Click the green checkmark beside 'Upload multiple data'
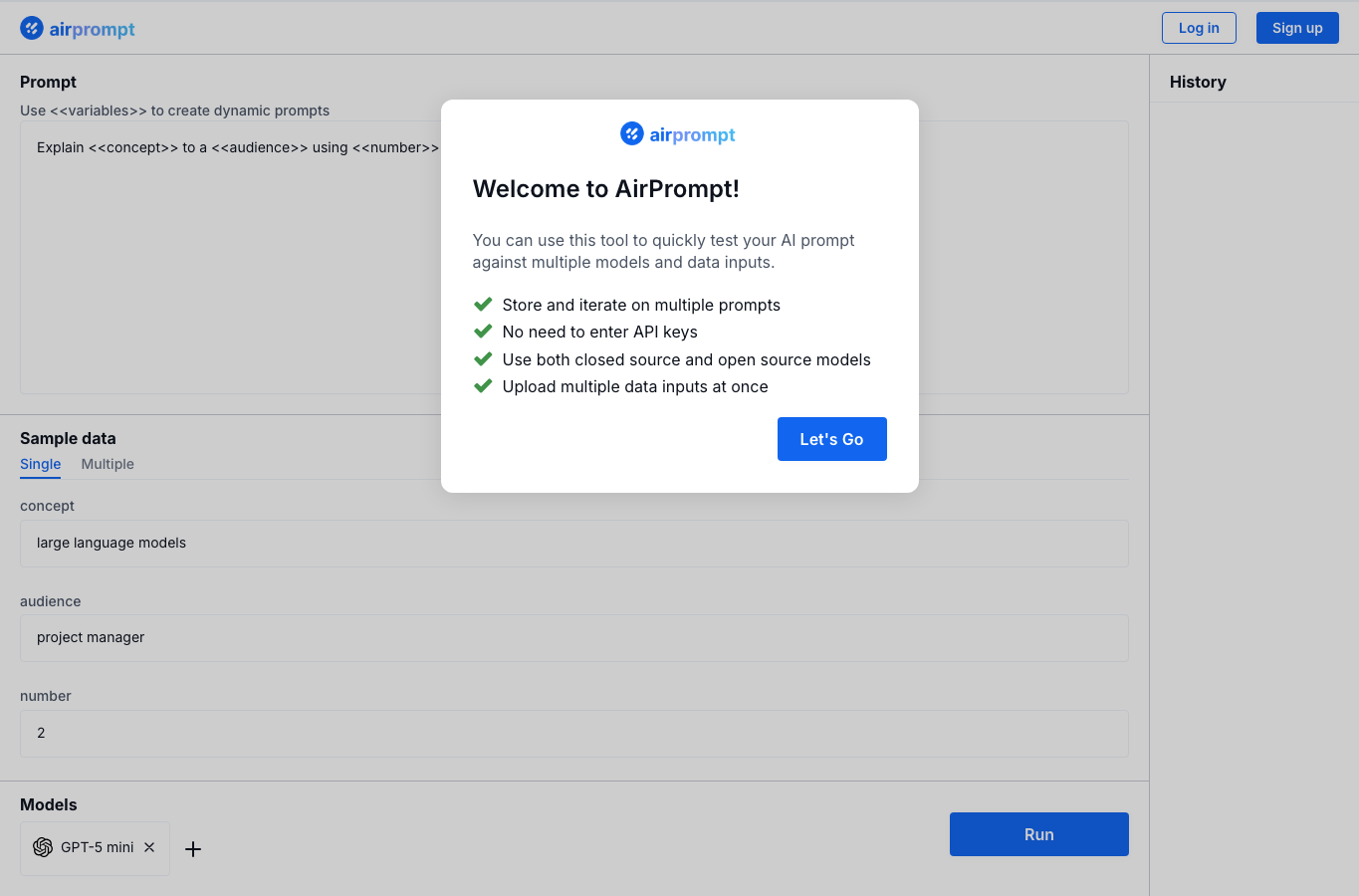Image resolution: width=1359 pixels, height=896 pixels. (483, 385)
